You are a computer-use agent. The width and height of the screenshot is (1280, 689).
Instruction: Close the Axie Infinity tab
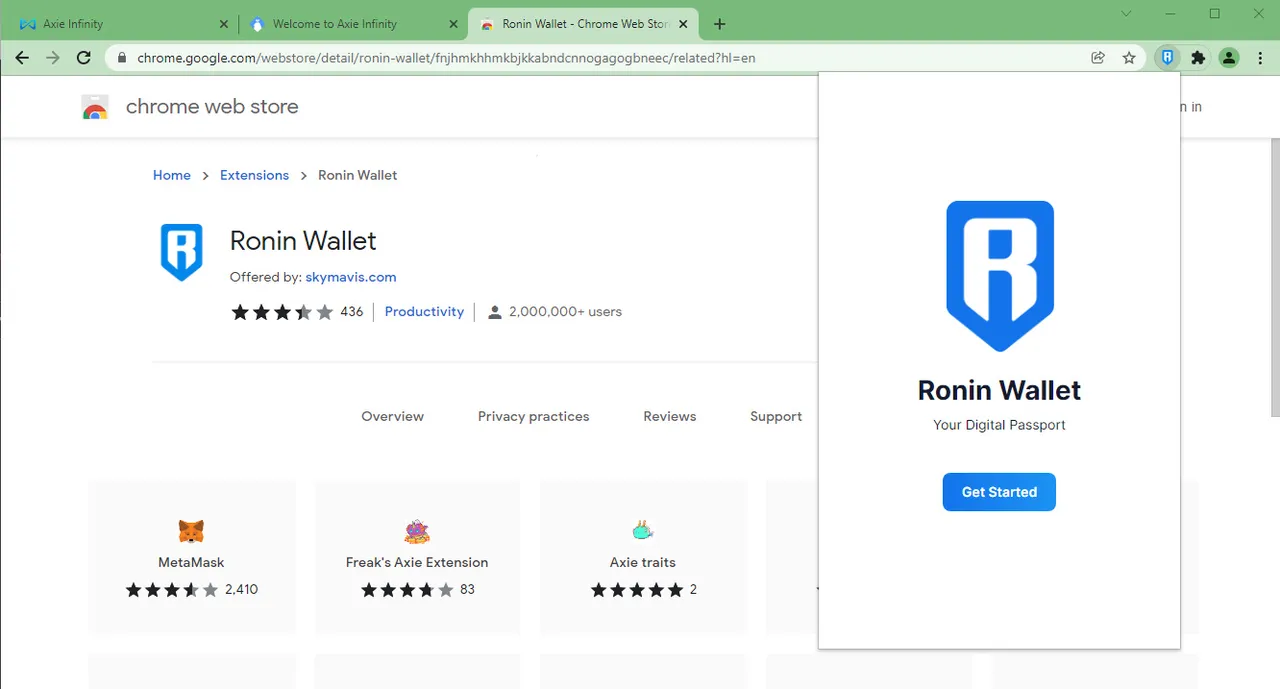point(223,24)
